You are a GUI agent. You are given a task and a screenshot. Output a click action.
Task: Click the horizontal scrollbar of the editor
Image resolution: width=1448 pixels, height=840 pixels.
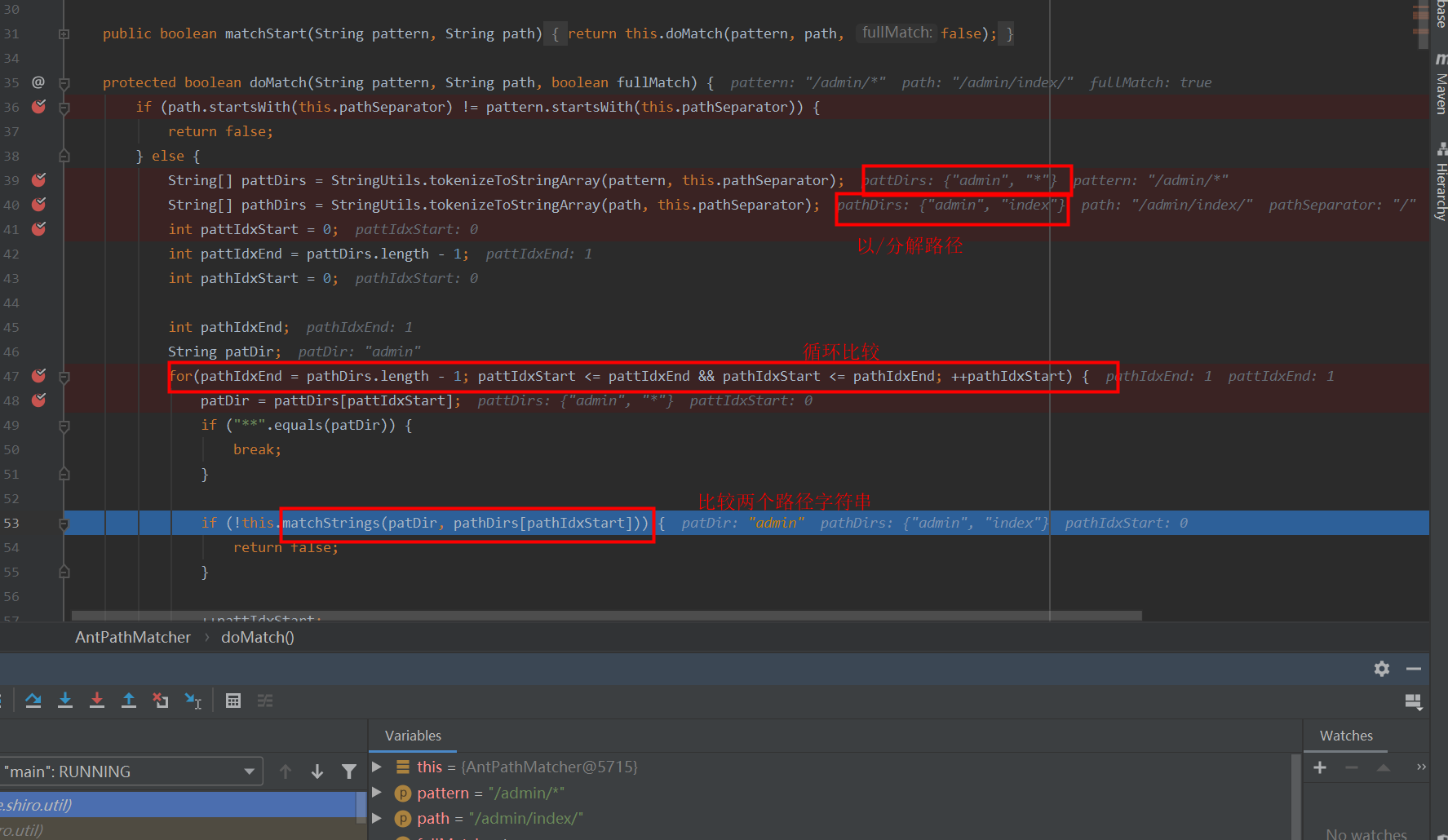point(607,616)
